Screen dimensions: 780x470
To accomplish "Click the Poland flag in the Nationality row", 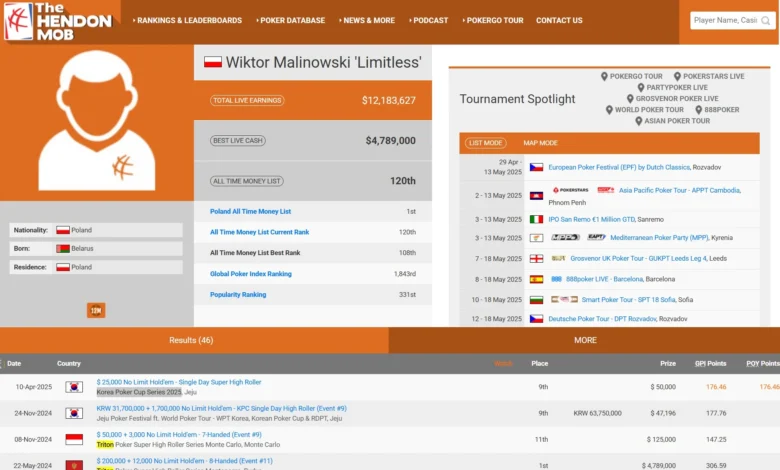I will pos(63,230).
